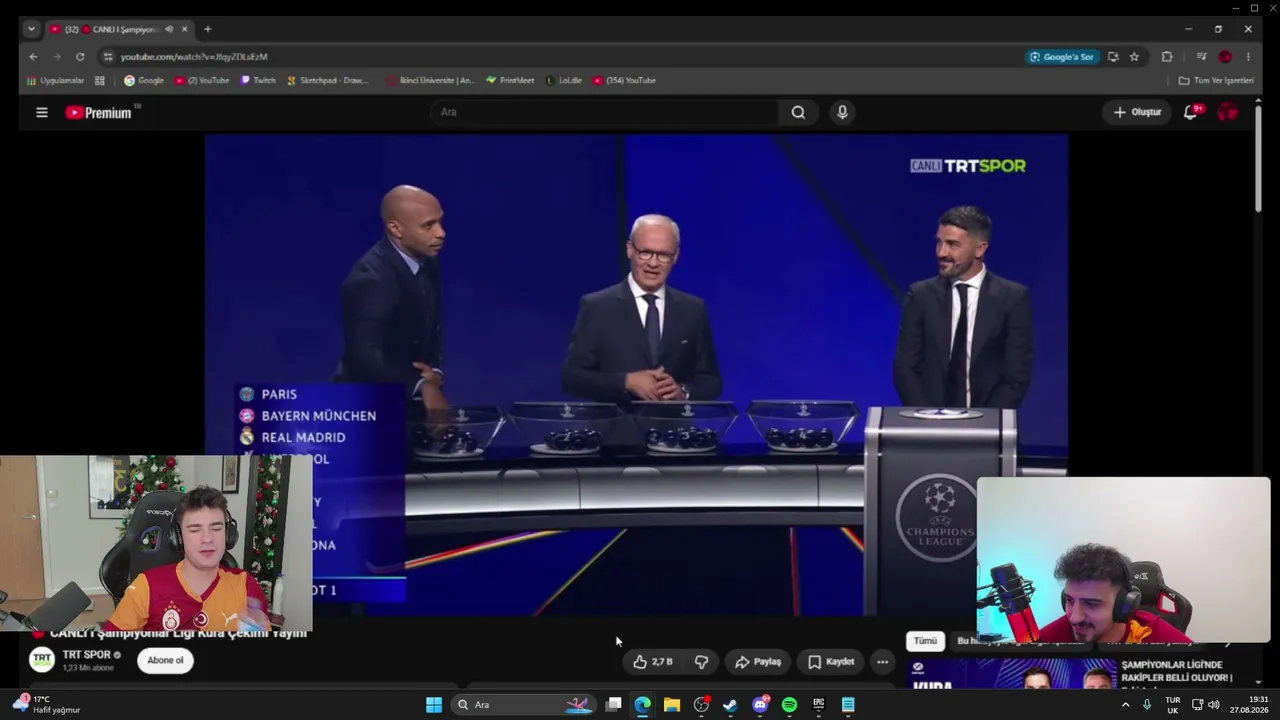The image size is (1280, 720).
Task: Open the Uygulamalar bookmark
Action: (56, 80)
